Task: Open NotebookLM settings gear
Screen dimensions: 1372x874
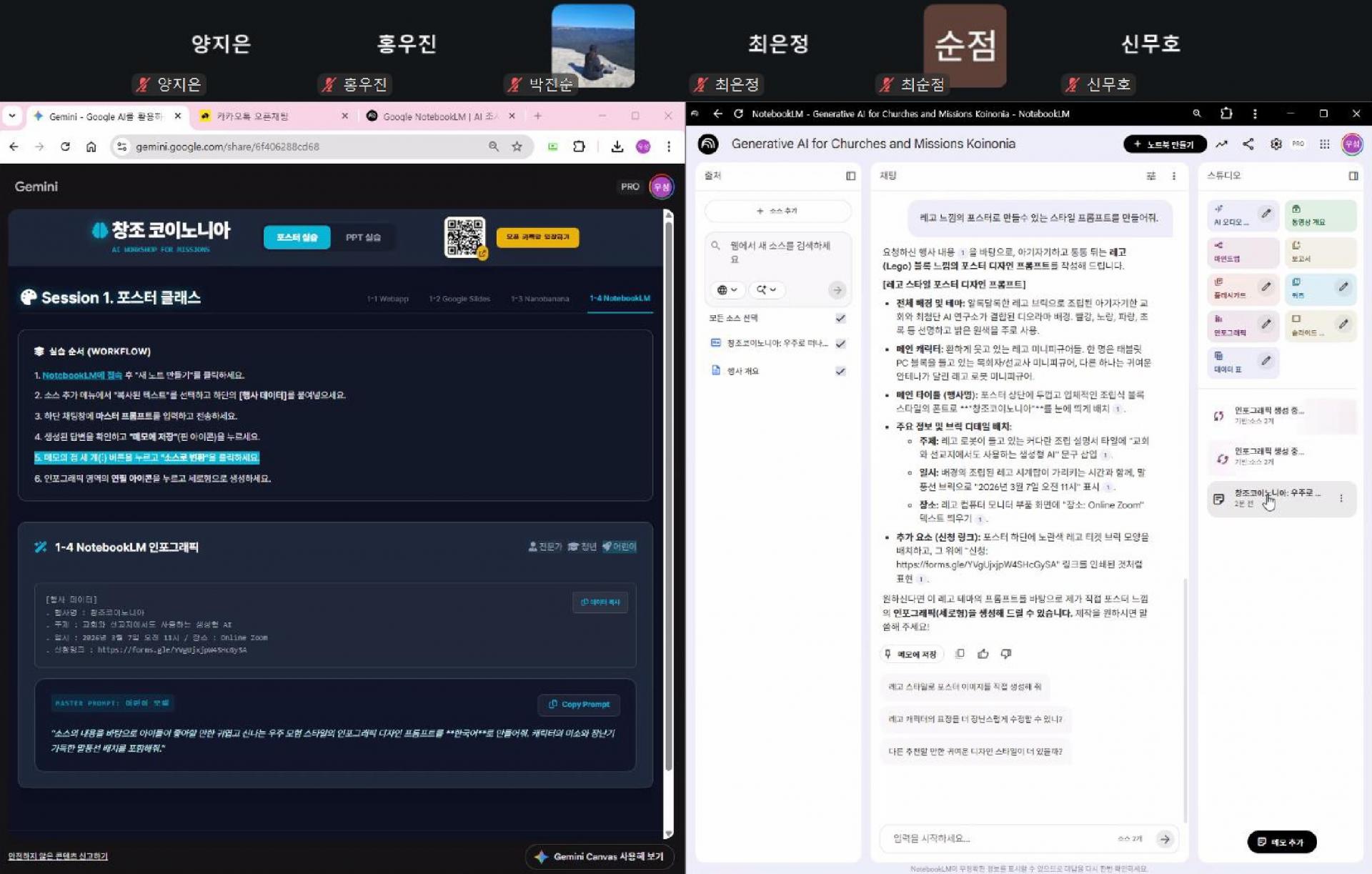Action: coord(1276,144)
